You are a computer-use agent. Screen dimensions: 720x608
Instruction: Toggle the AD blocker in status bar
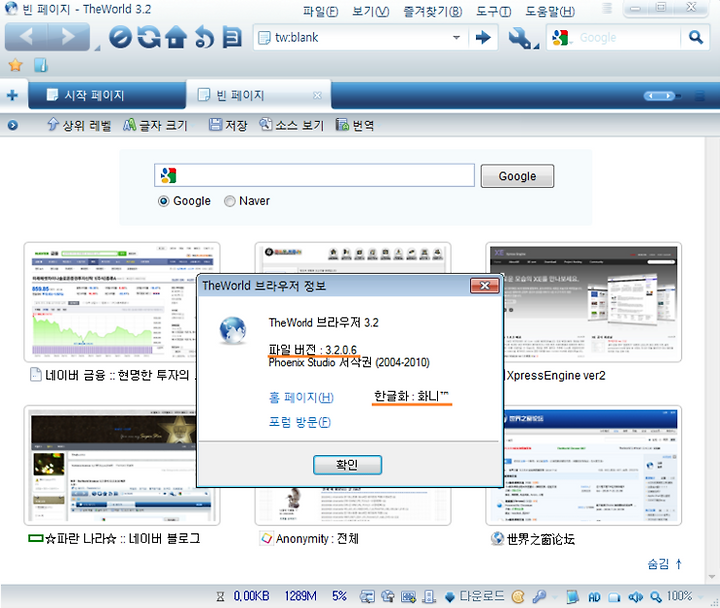(594, 597)
